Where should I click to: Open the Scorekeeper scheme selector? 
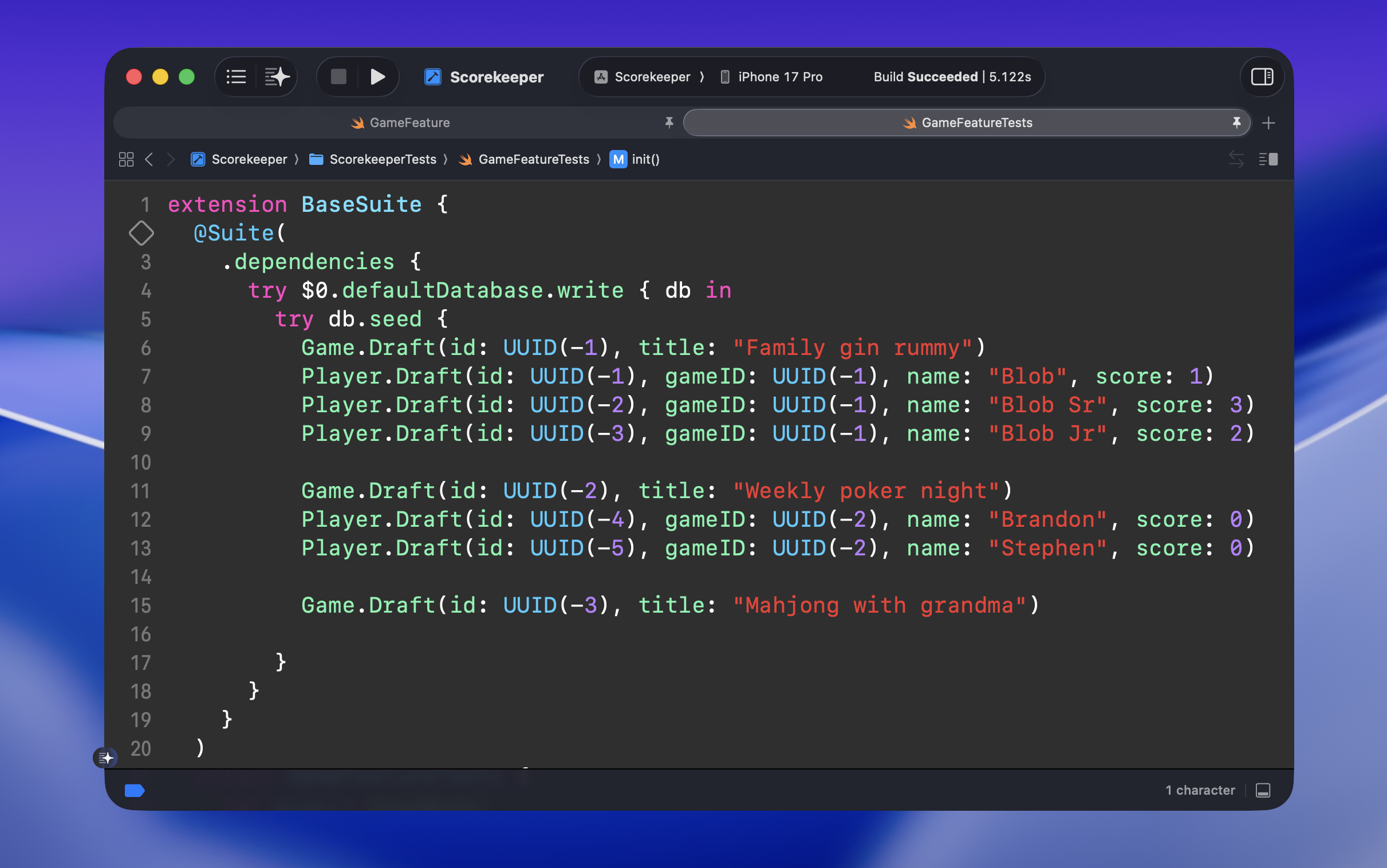[652, 77]
